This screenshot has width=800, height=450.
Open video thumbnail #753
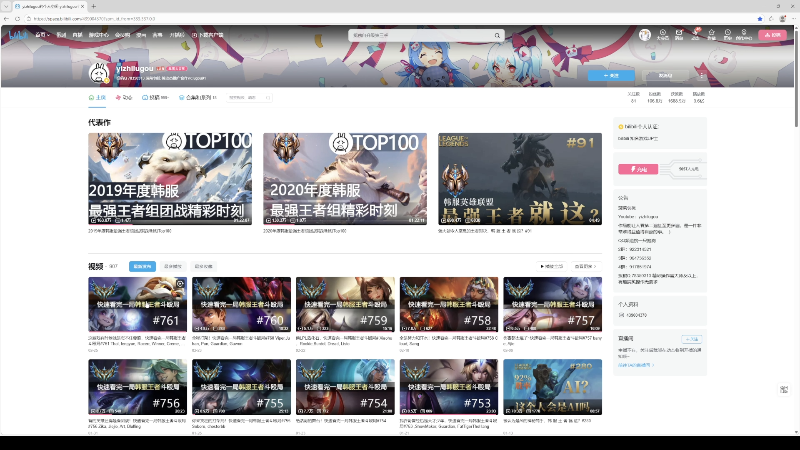click(x=449, y=387)
